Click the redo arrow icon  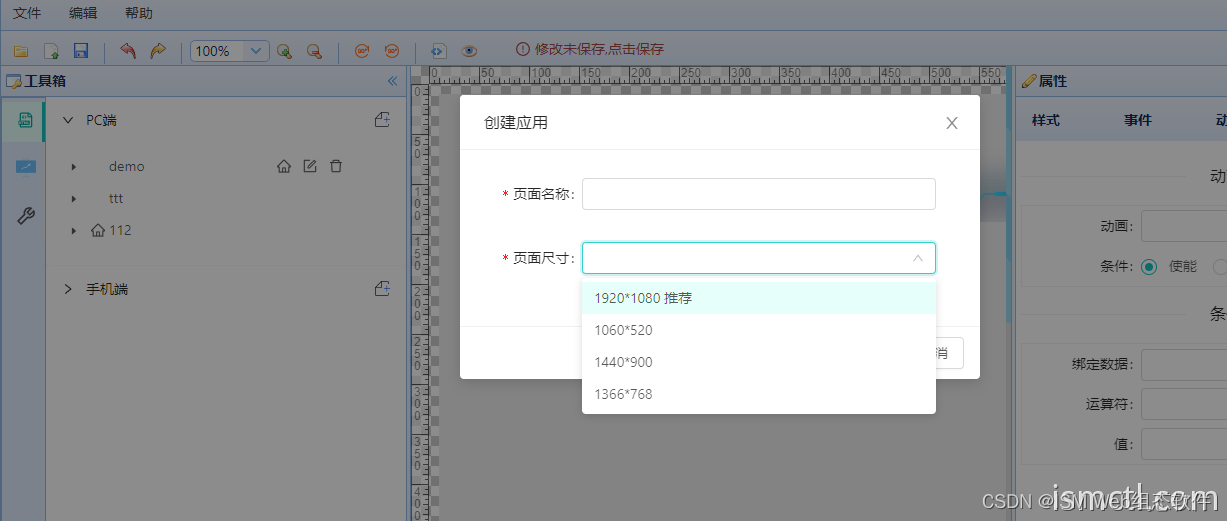coord(158,50)
